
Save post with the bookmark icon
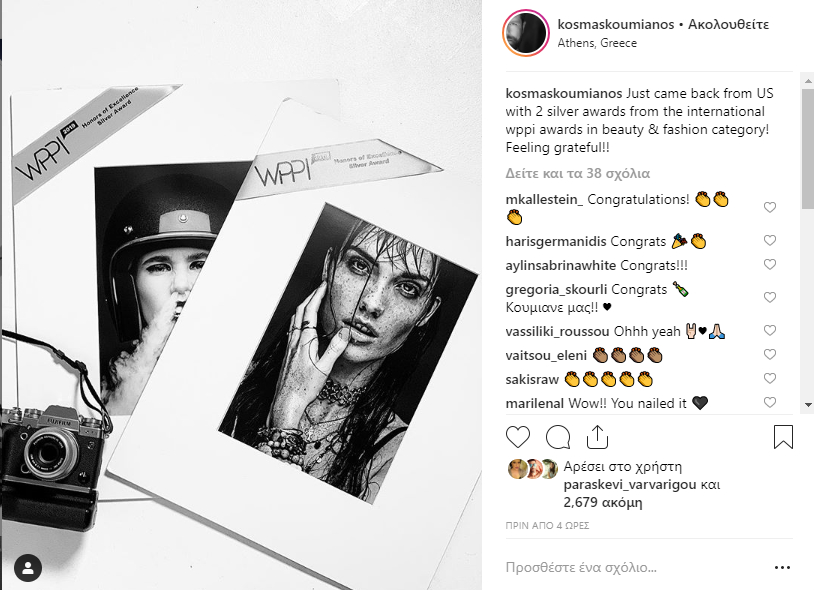pos(783,437)
